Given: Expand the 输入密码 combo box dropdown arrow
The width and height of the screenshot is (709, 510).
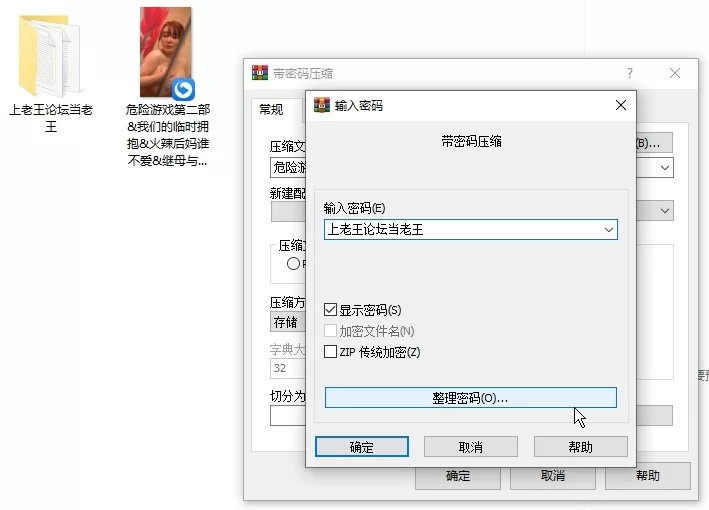Looking at the screenshot, I should [x=609, y=230].
